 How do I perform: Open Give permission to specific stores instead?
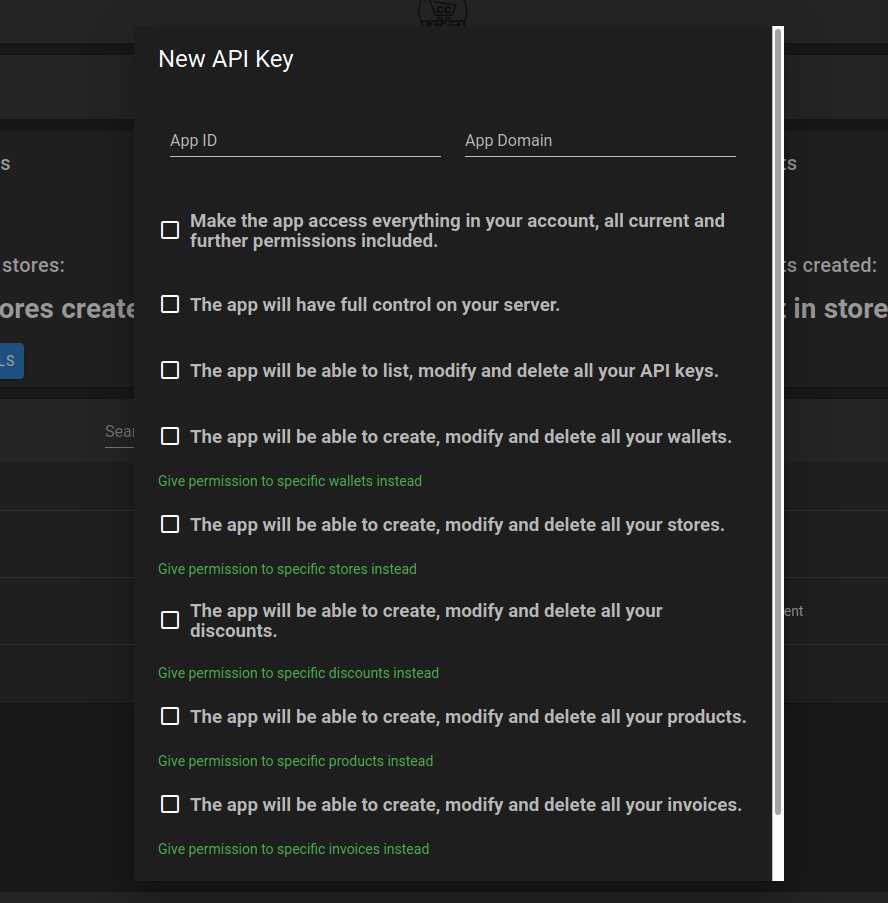coord(287,569)
